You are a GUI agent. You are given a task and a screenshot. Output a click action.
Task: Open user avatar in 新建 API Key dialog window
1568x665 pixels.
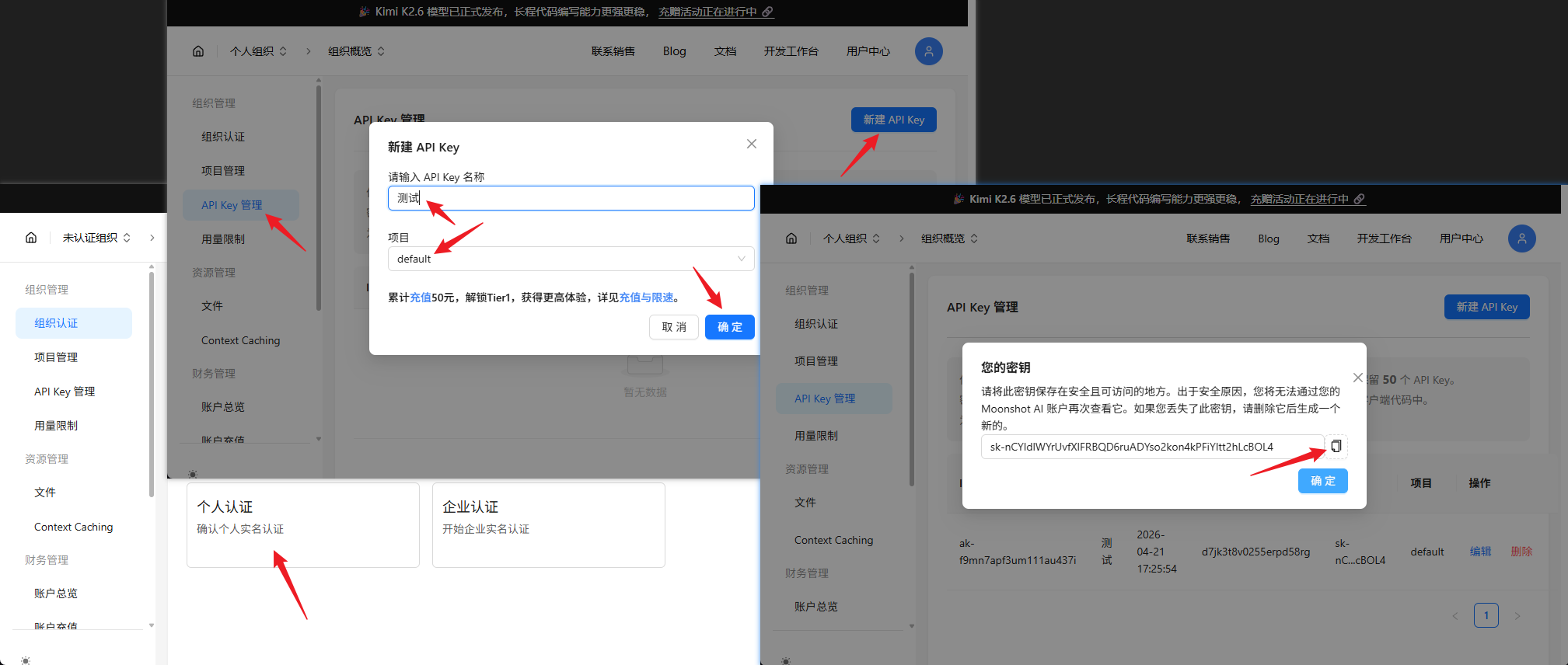(929, 51)
